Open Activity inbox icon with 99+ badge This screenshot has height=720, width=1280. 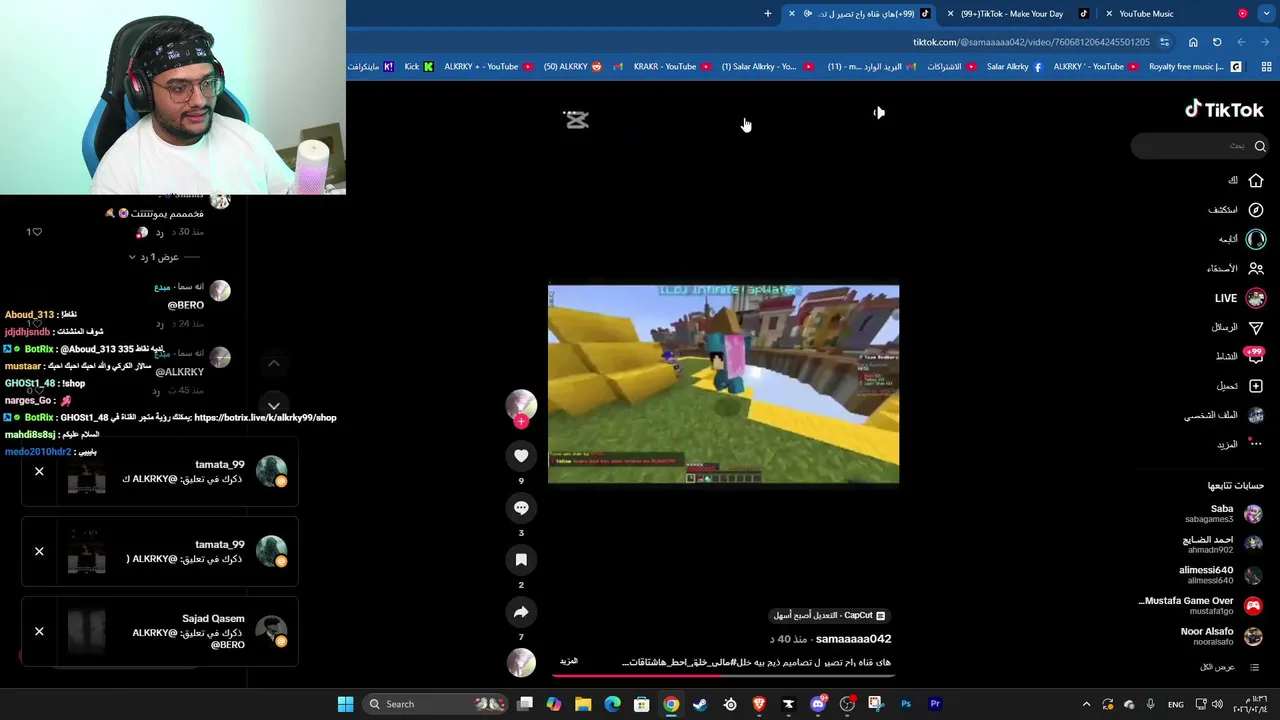tap(1255, 356)
